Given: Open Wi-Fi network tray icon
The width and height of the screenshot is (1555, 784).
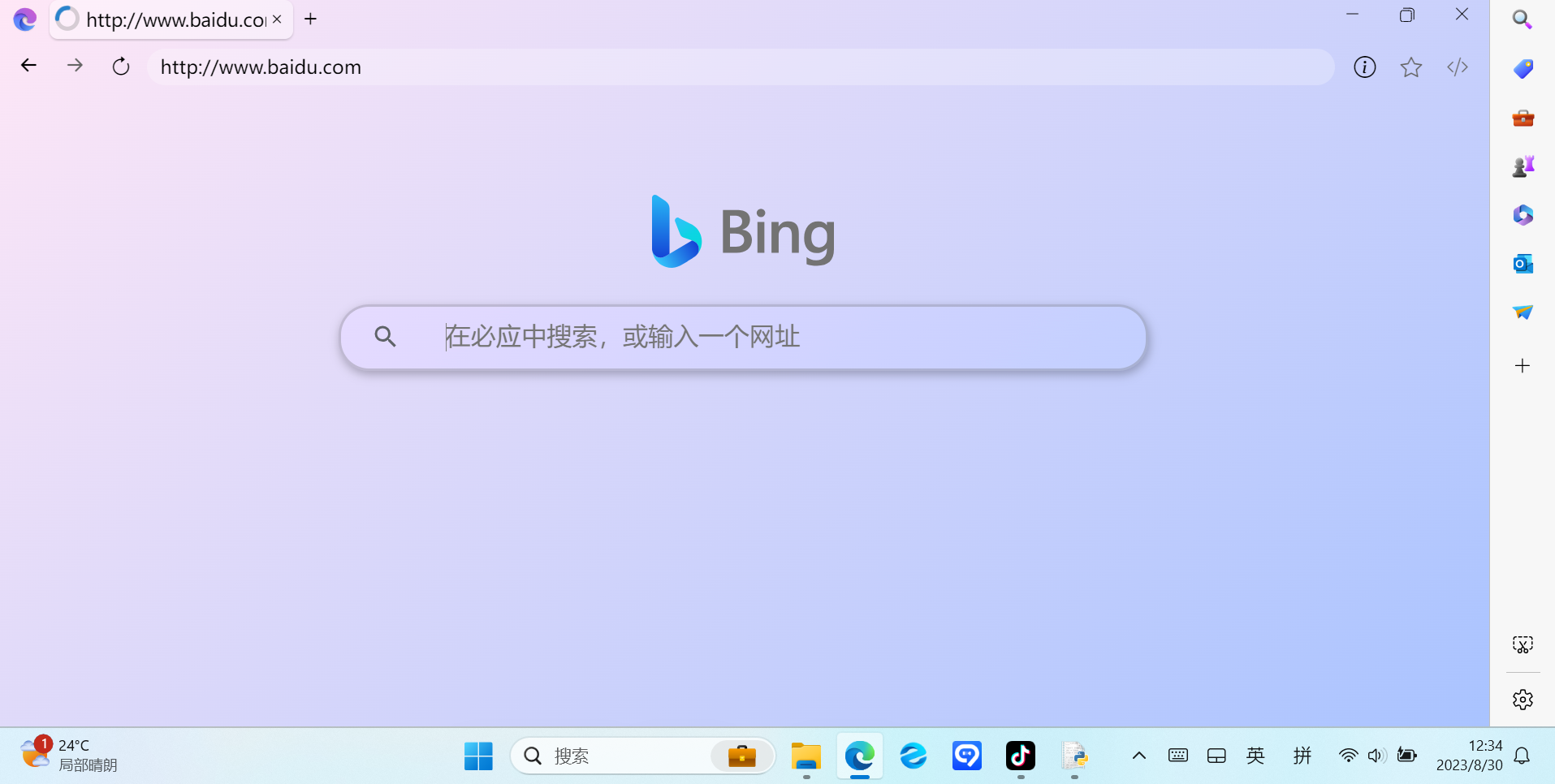Looking at the screenshot, I should click(1348, 756).
